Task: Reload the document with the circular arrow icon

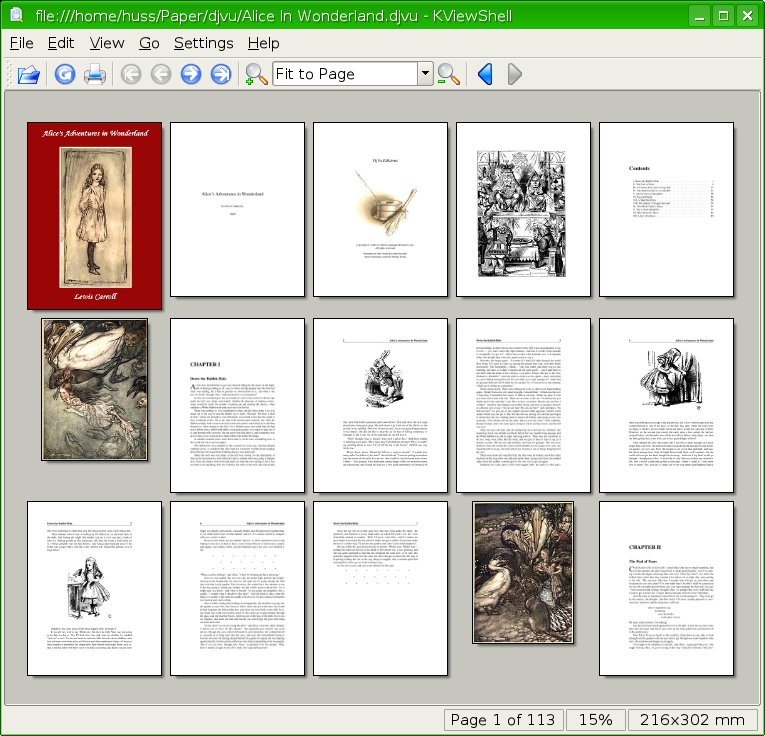Action: pyautogui.click(x=65, y=75)
